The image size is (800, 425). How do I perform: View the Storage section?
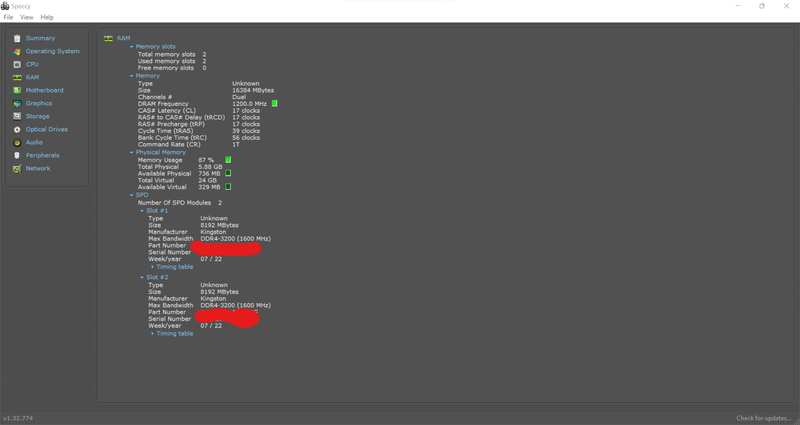[x=37, y=116]
